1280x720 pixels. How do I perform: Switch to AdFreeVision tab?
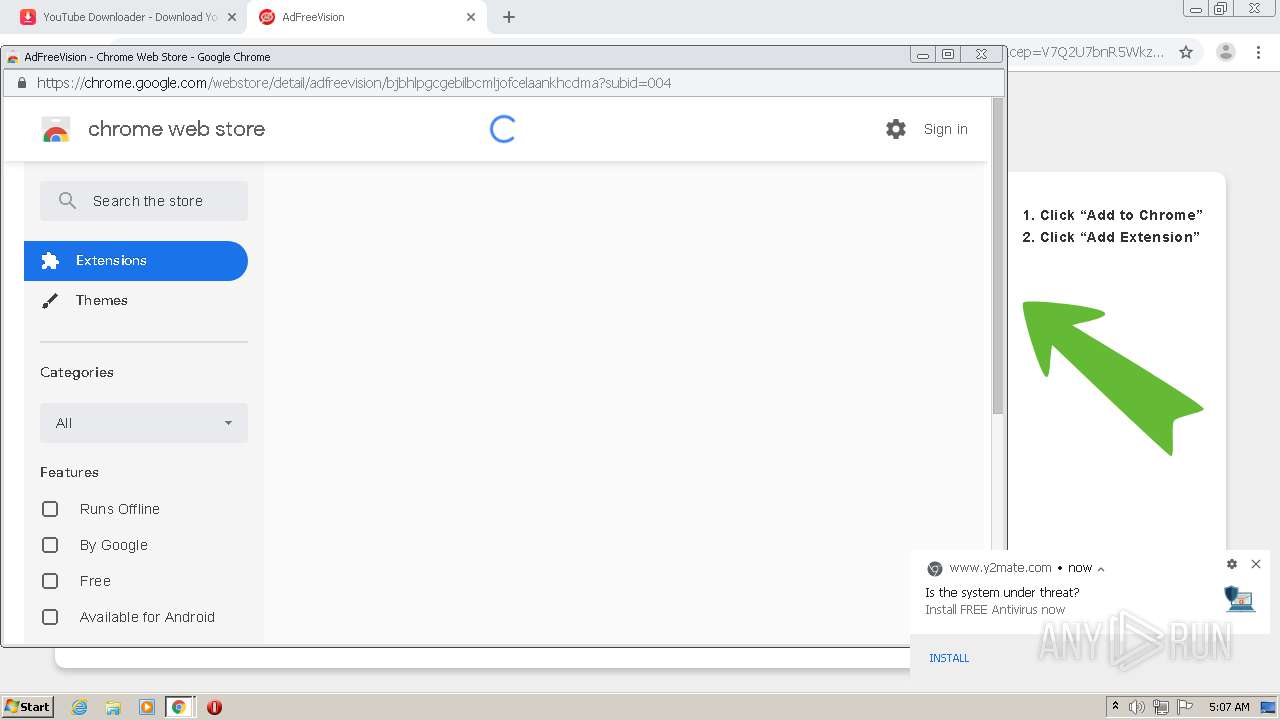point(367,17)
